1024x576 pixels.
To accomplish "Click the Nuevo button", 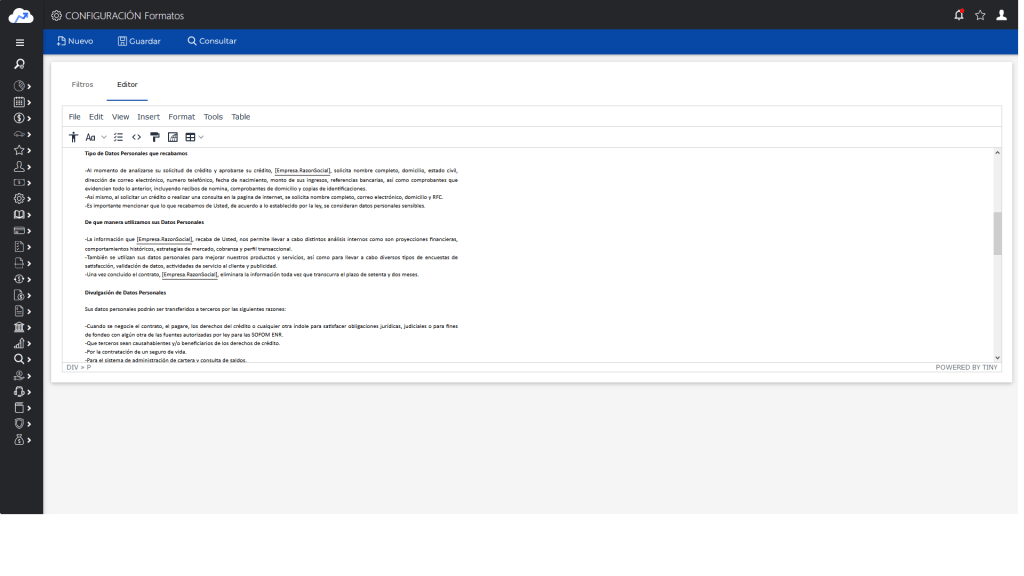I will pos(75,41).
